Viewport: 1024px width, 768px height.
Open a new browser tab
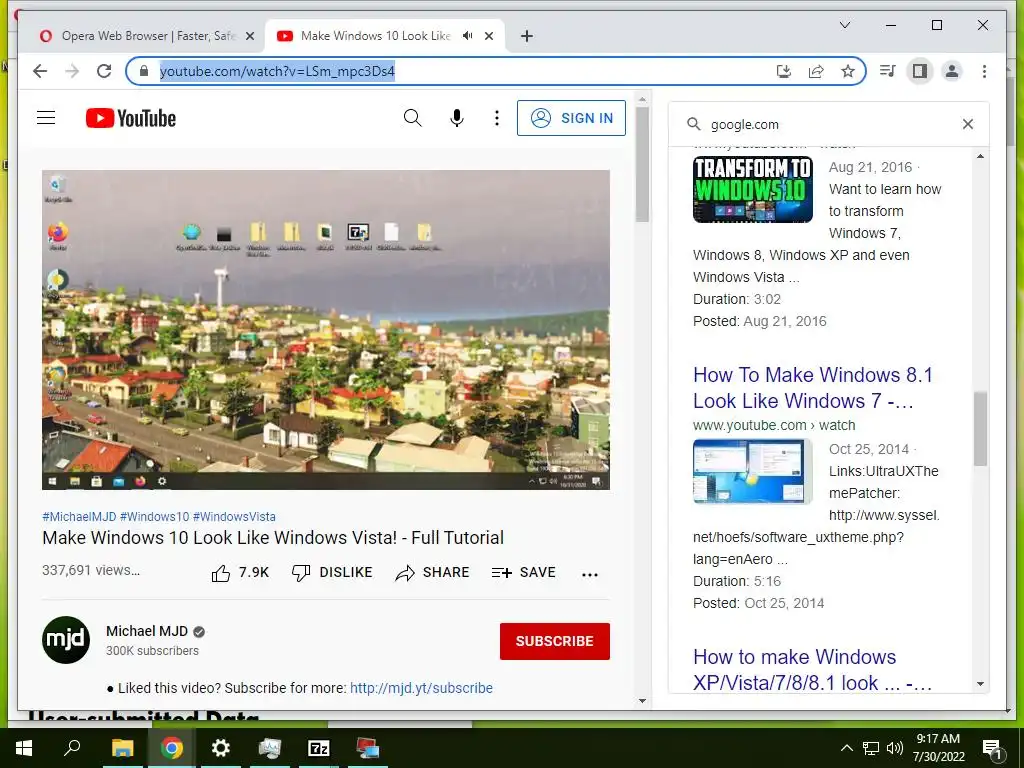pos(526,36)
